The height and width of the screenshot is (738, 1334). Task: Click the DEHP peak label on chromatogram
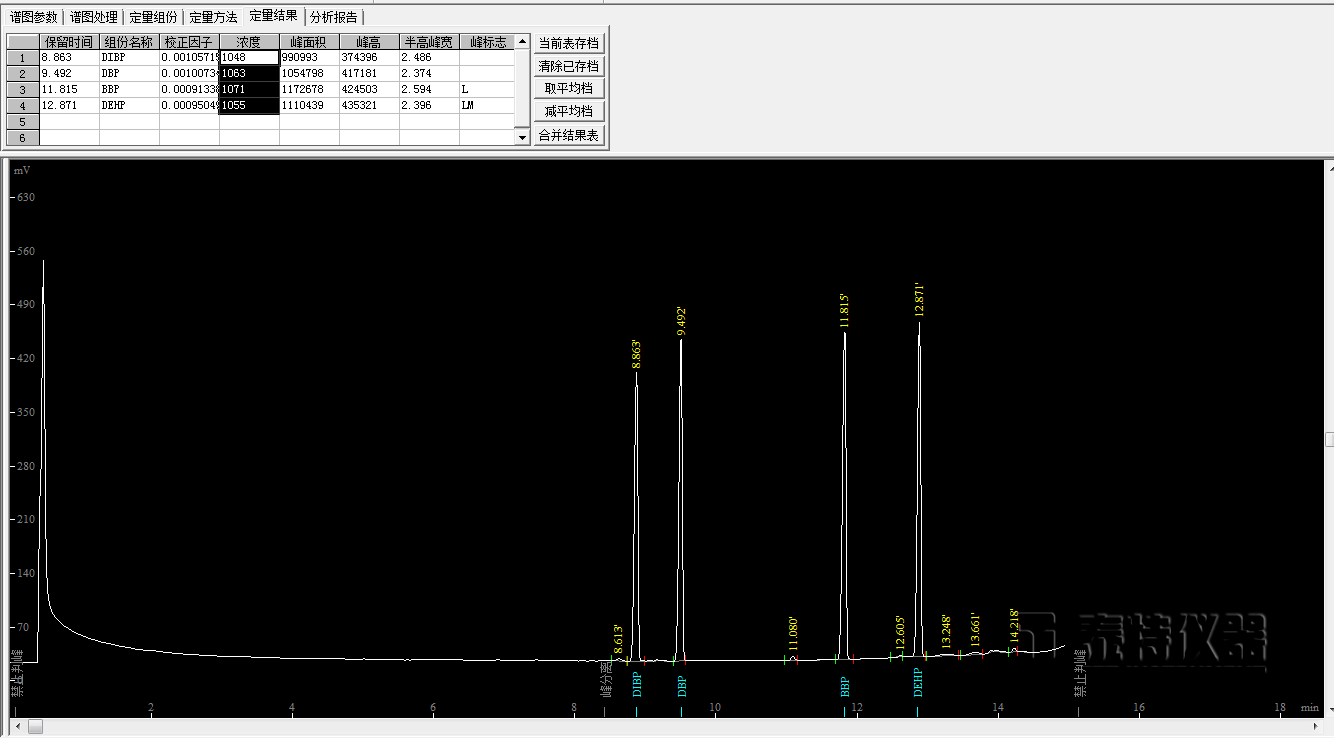pos(918,682)
